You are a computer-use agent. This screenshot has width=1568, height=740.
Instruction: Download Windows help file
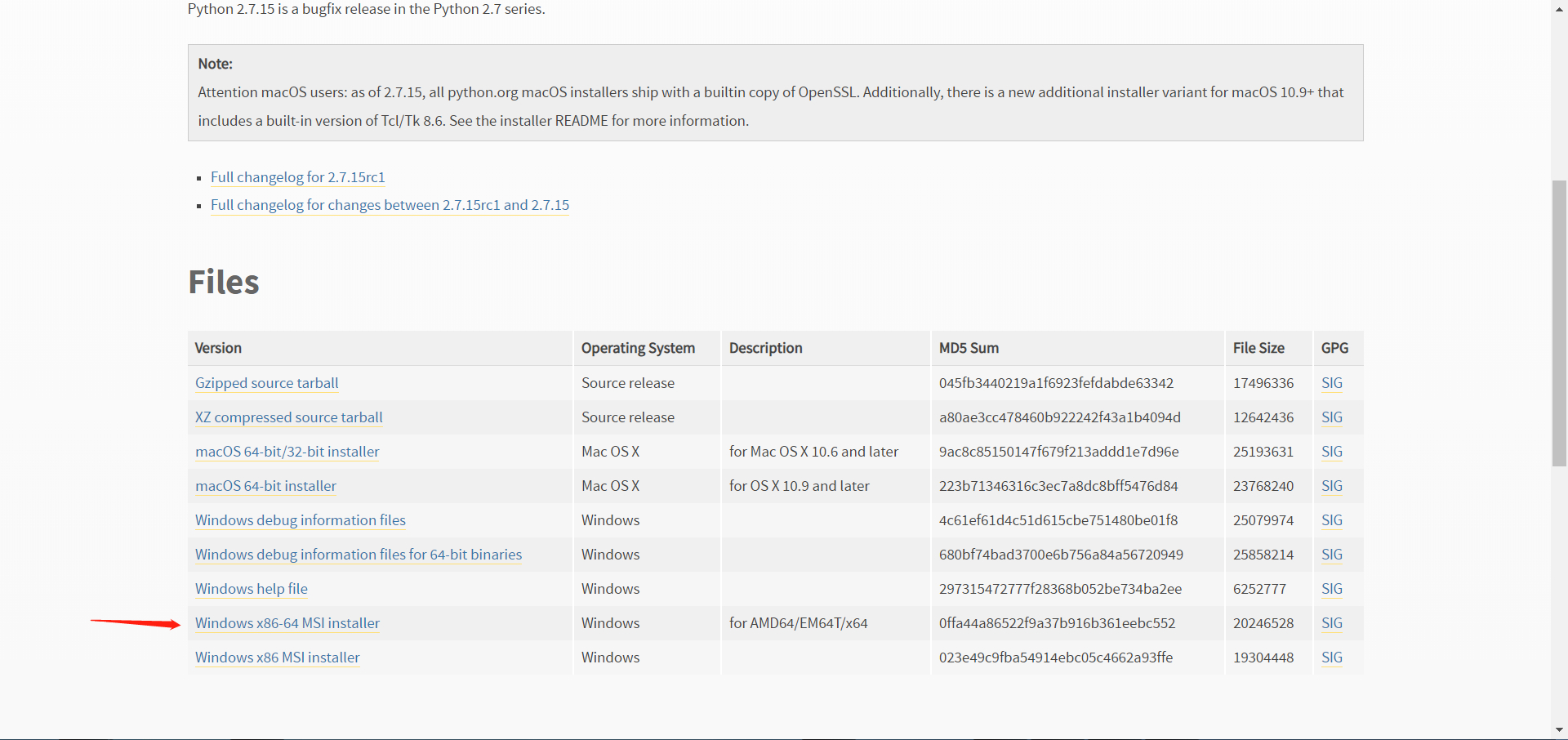coord(252,589)
